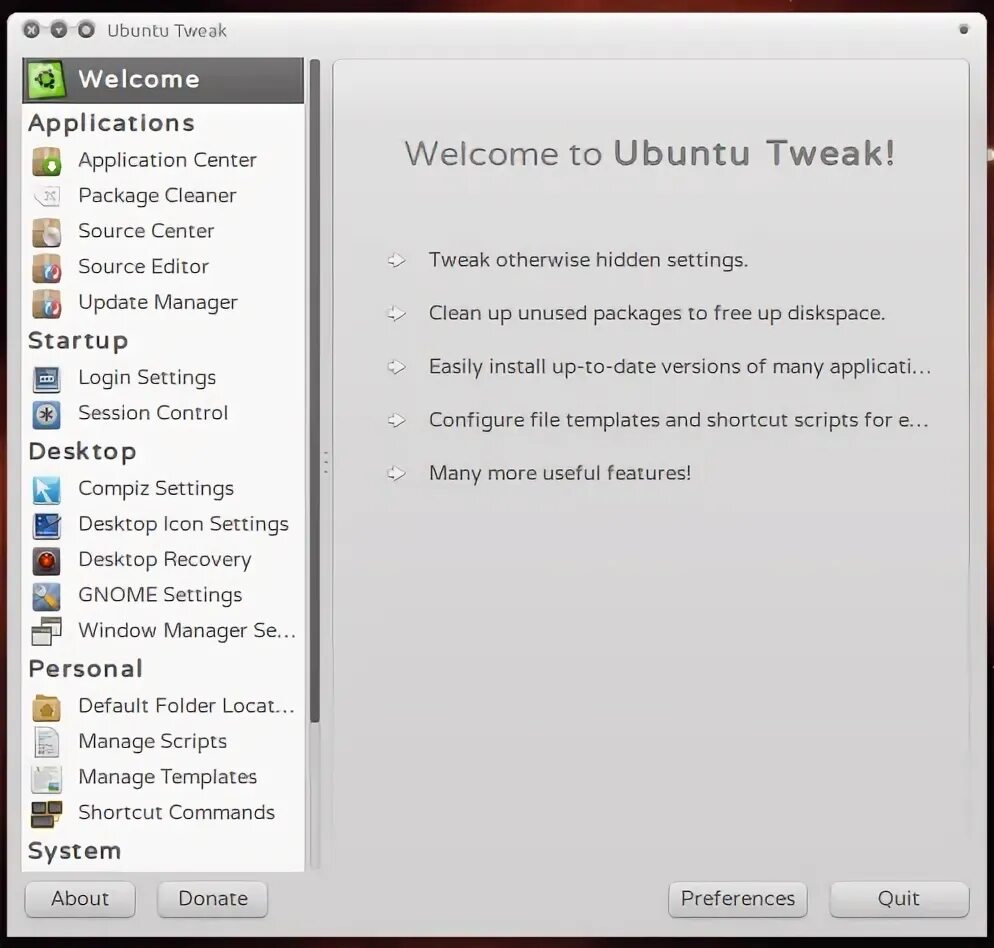Screen dimensions: 994x948
Task: Click the Compiz Settings cursor icon
Action: coord(46,490)
